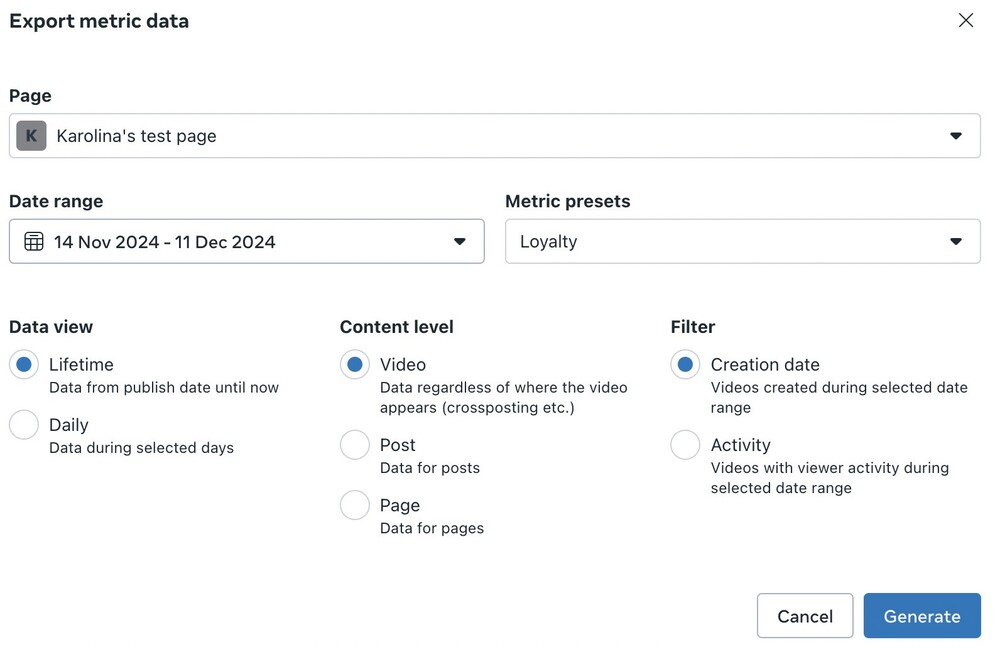Click the Generate button
Image resolution: width=1000 pixels, height=647 pixels.
[922, 616]
